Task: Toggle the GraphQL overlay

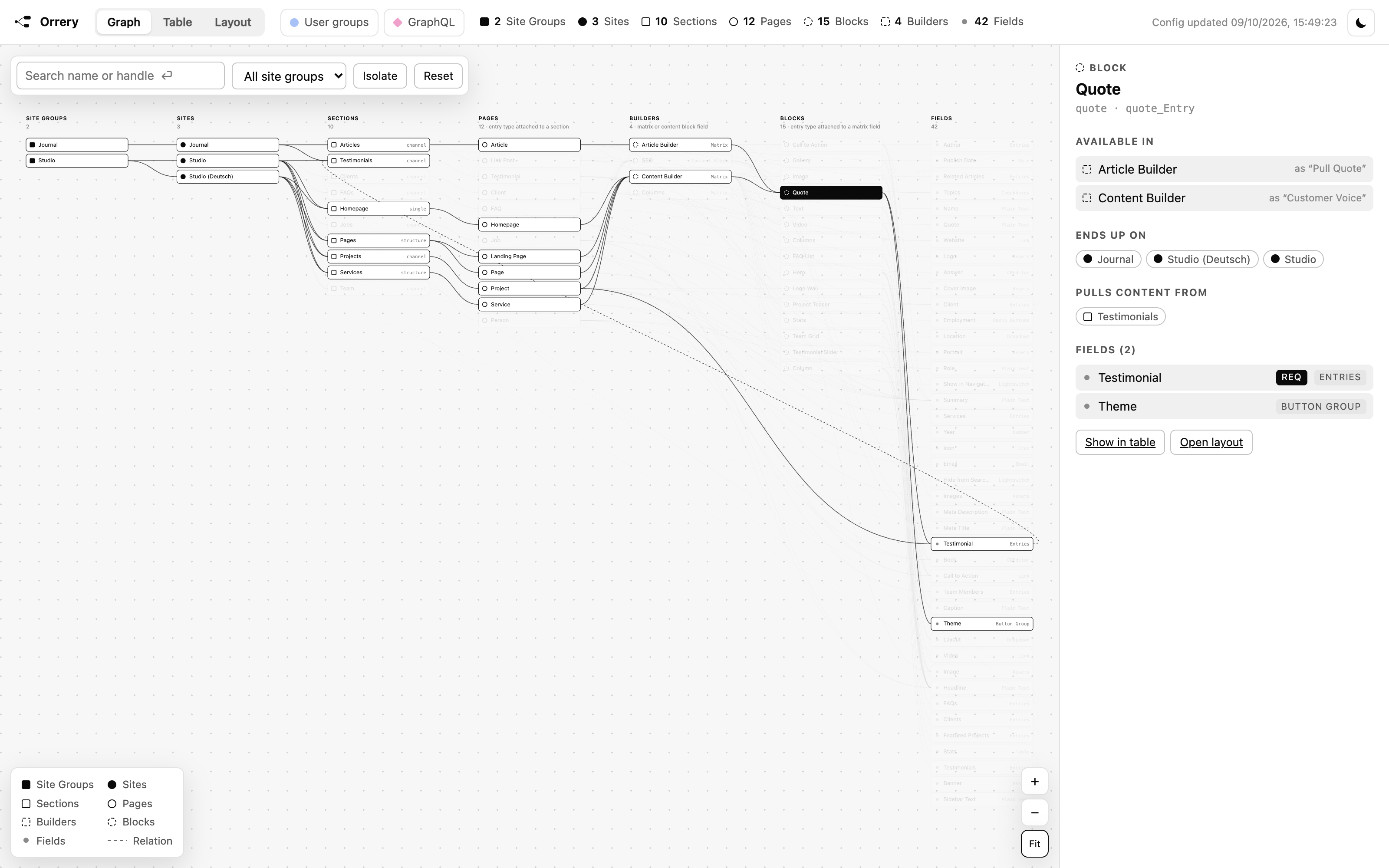Action: click(x=424, y=23)
